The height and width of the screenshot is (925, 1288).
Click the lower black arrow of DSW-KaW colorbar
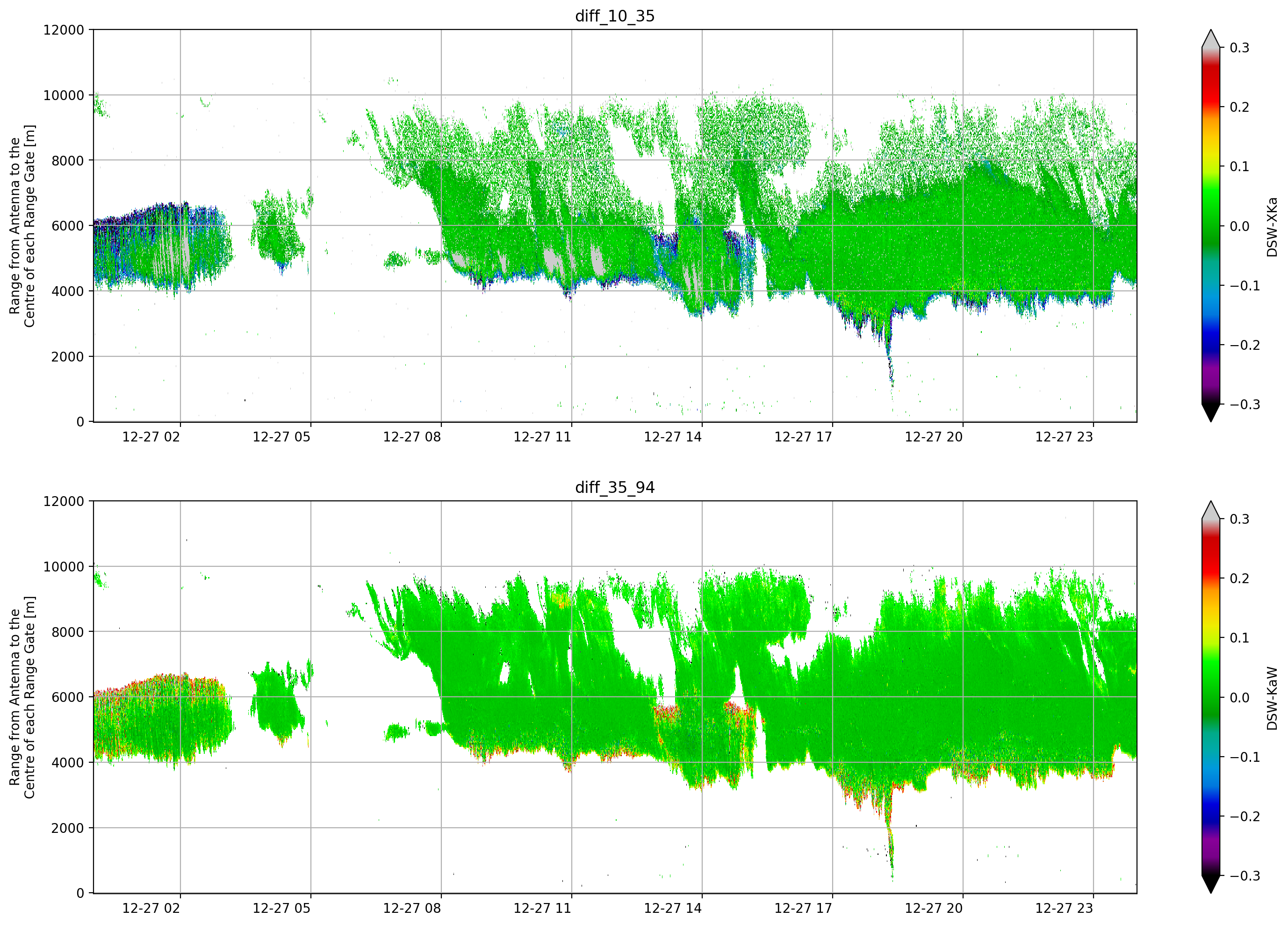[1211, 884]
